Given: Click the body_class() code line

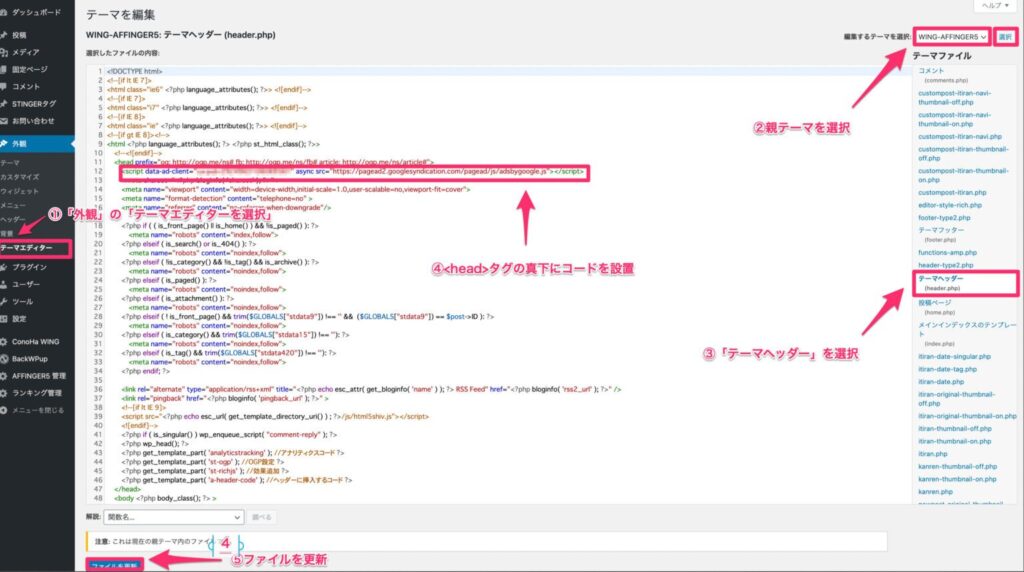Looking at the screenshot, I should tap(165, 498).
